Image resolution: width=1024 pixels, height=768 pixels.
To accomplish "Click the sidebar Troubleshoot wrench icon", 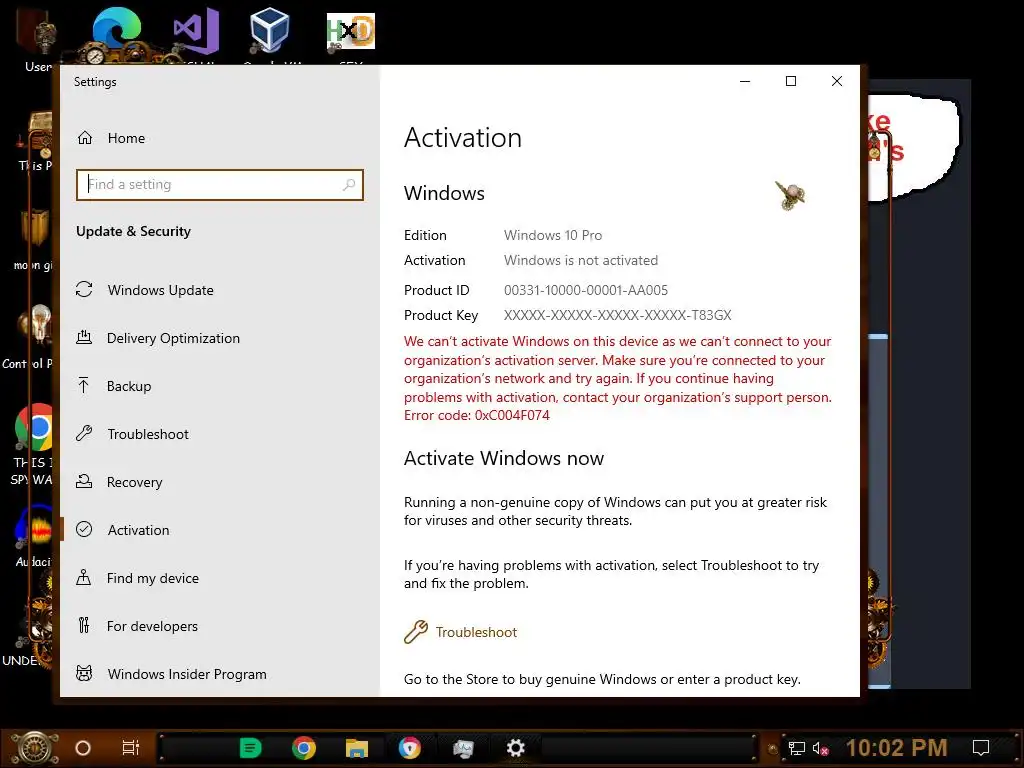I will pyautogui.click(x=84, y=433).
